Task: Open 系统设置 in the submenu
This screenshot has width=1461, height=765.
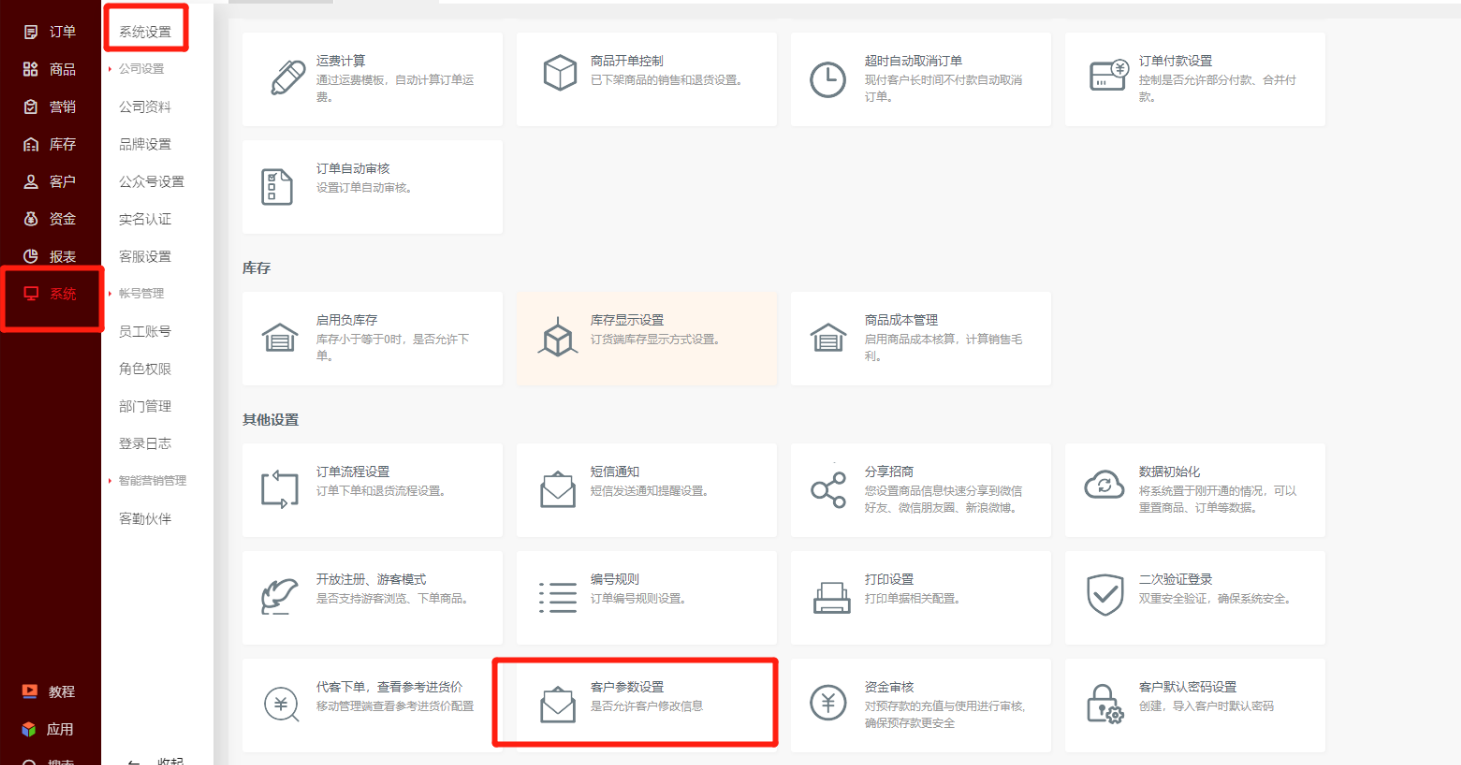Action: click(145, 32)
